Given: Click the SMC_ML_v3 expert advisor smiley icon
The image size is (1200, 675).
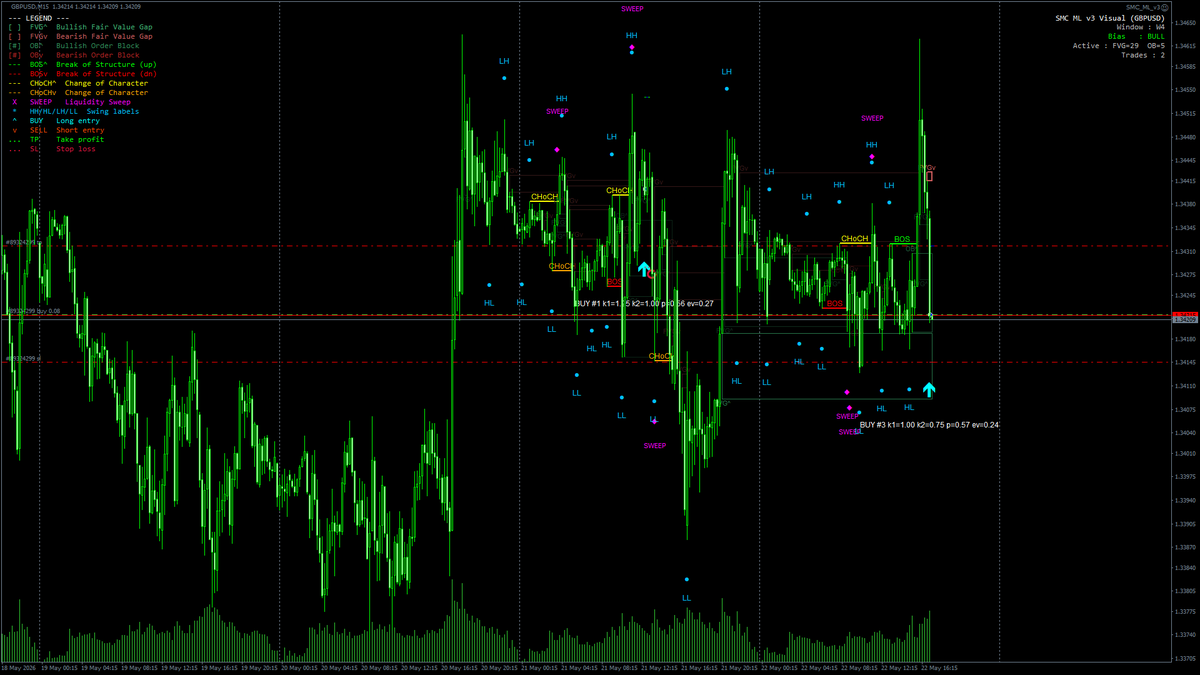Looking at the screenshot, I should point(1163,7).
